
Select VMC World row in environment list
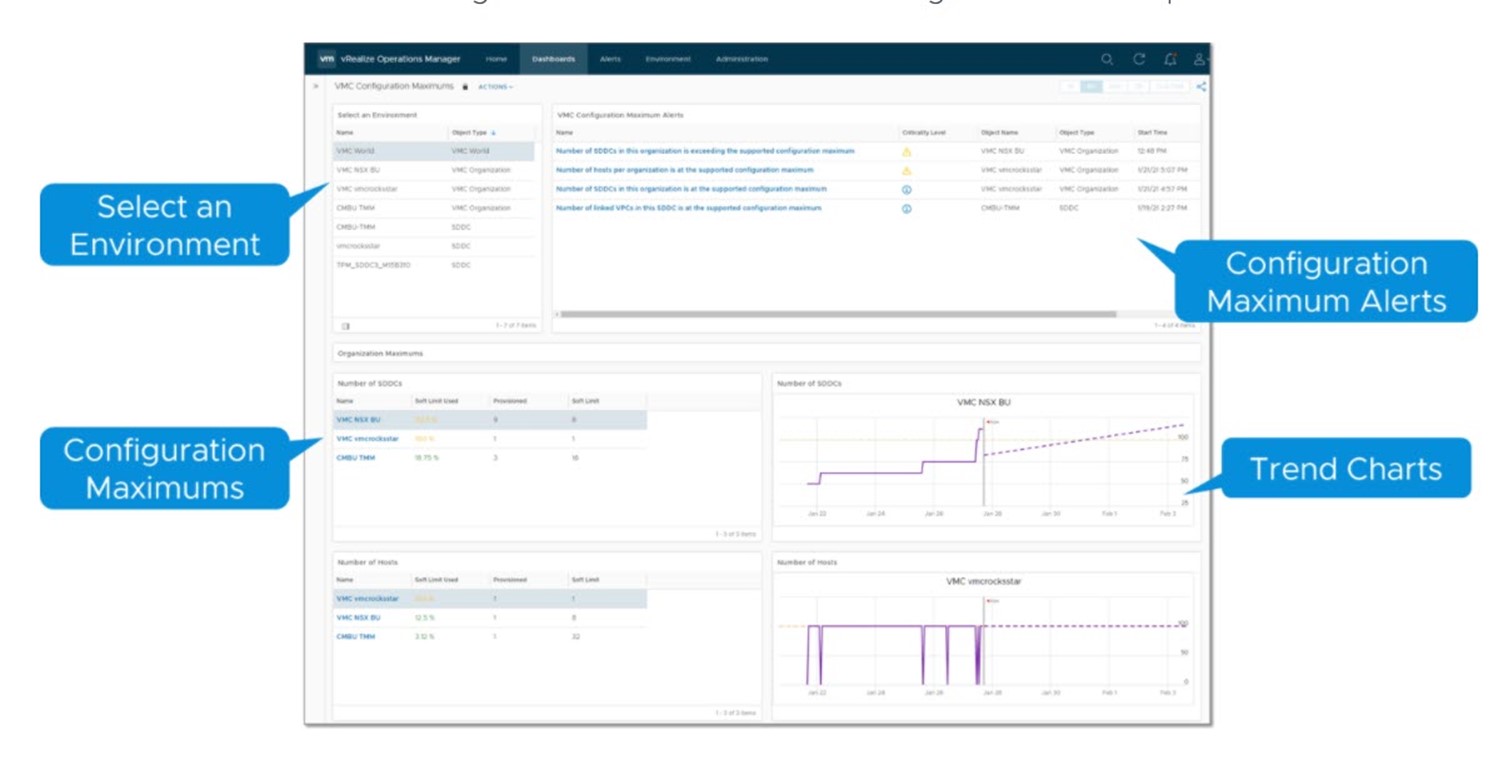tap(434, 151)
